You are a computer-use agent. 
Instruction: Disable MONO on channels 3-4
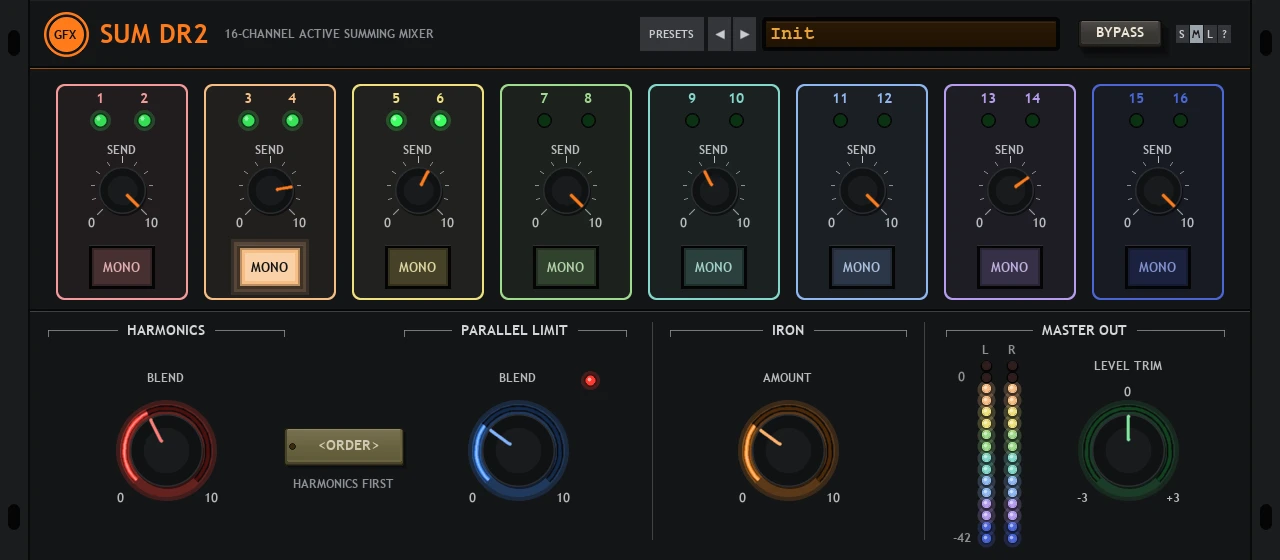[269, 267]
